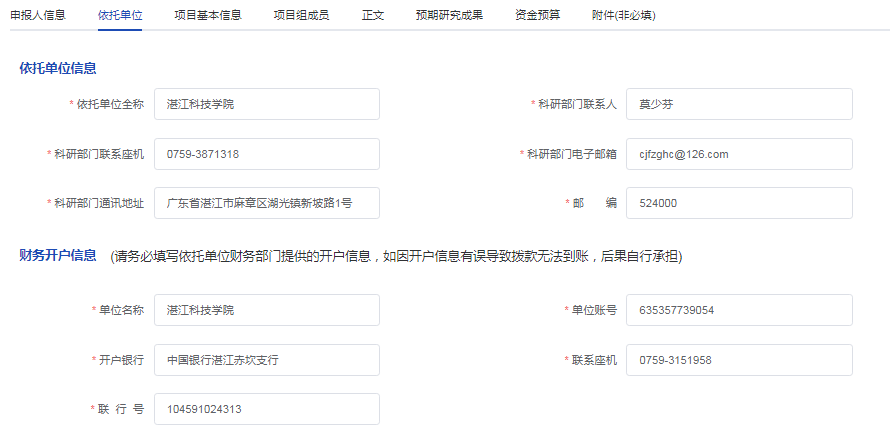This screenshot has width=890, height=440.
Task: Open the 正文 tab
Action: 373,15
